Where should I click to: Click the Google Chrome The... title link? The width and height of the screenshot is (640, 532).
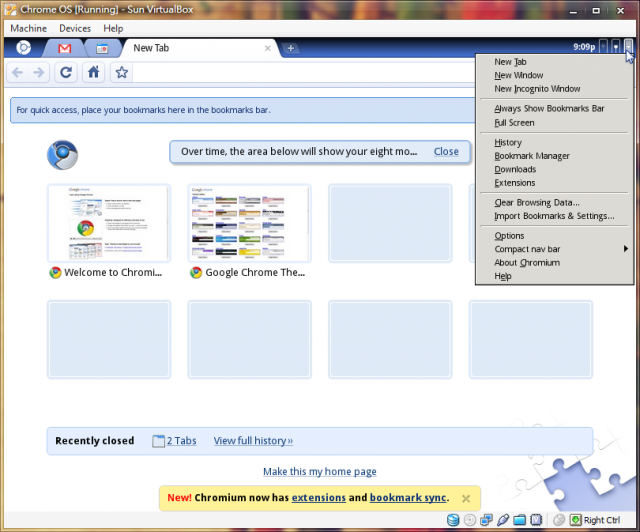pos(255,272)
